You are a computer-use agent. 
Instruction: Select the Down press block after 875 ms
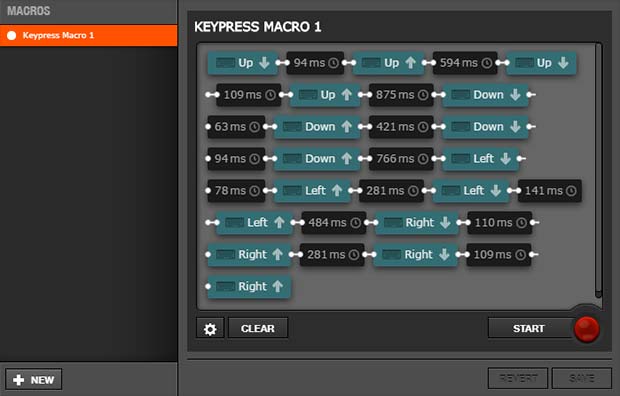pyautogui.click(x=485, y=95)
